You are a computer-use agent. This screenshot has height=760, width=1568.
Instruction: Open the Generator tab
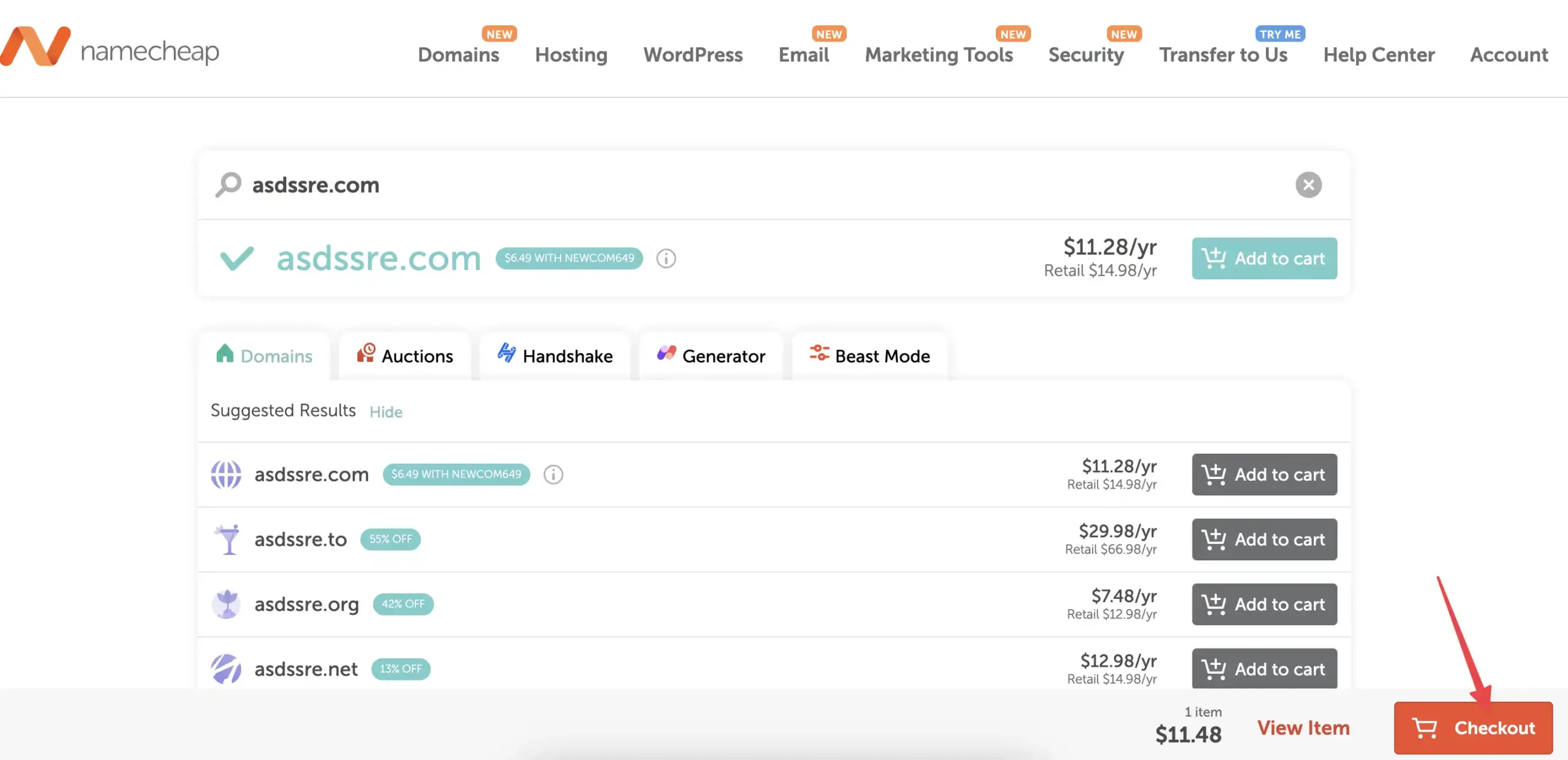point(710,356)
